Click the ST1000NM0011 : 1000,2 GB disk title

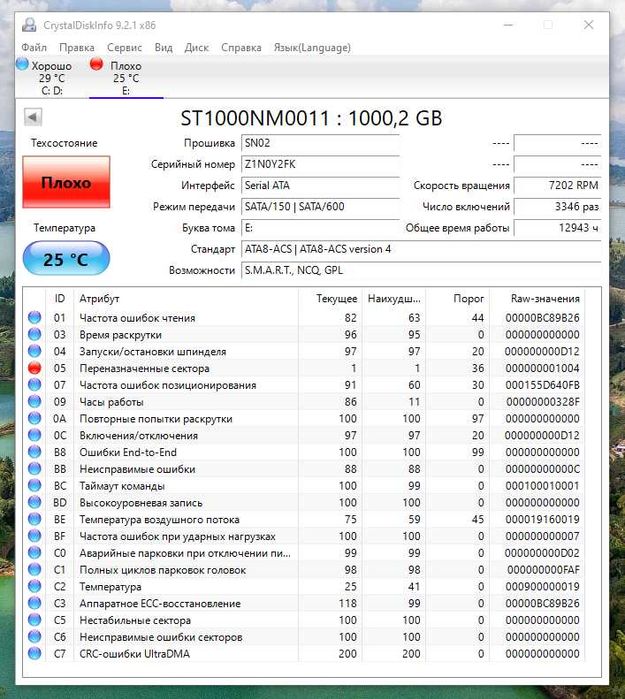click(x=311, y=118)
